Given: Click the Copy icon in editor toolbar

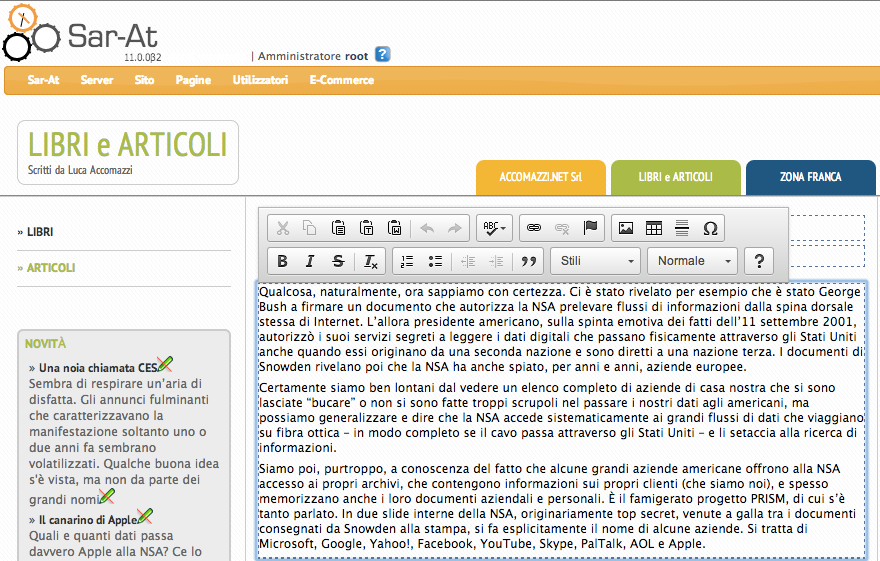Looking at the screenshot, I should coord(310,228).
